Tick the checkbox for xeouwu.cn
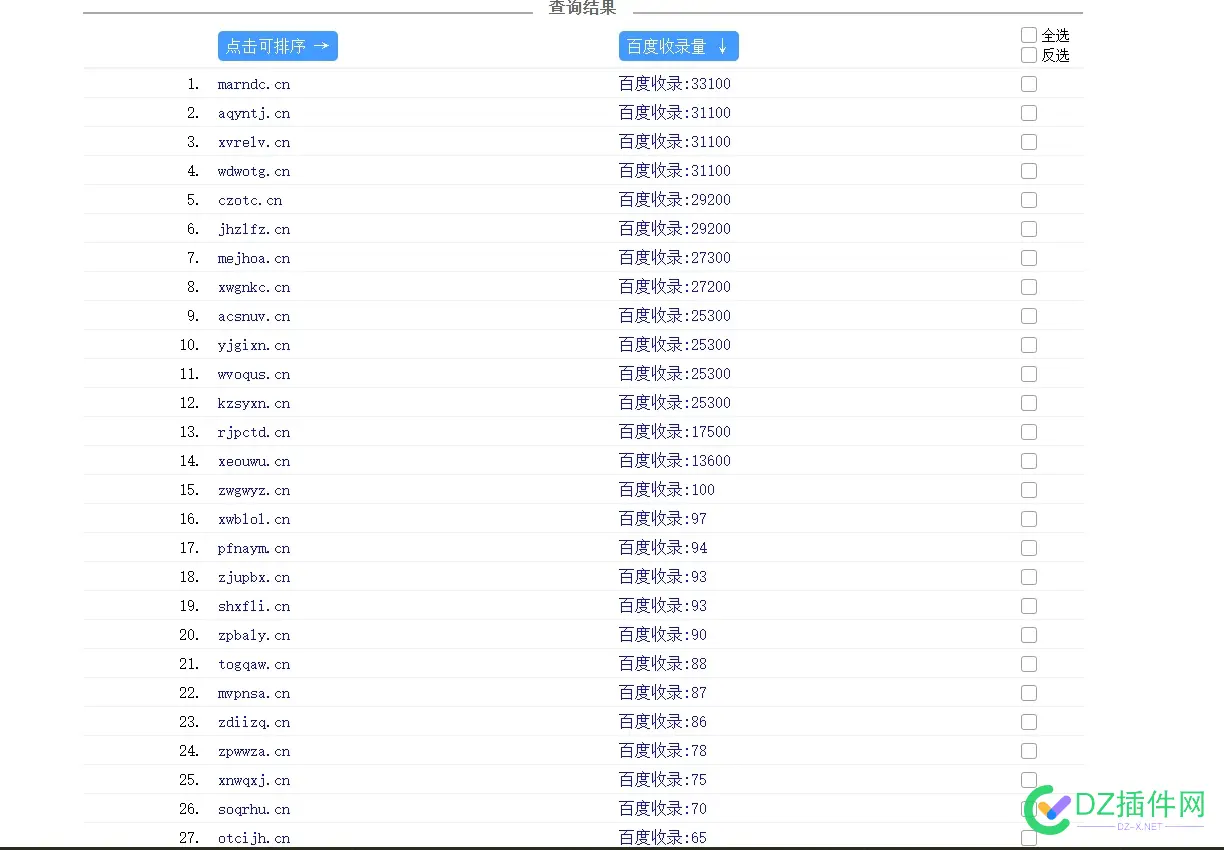The width and height of the screenshot is (1224, 850). 1029,461
